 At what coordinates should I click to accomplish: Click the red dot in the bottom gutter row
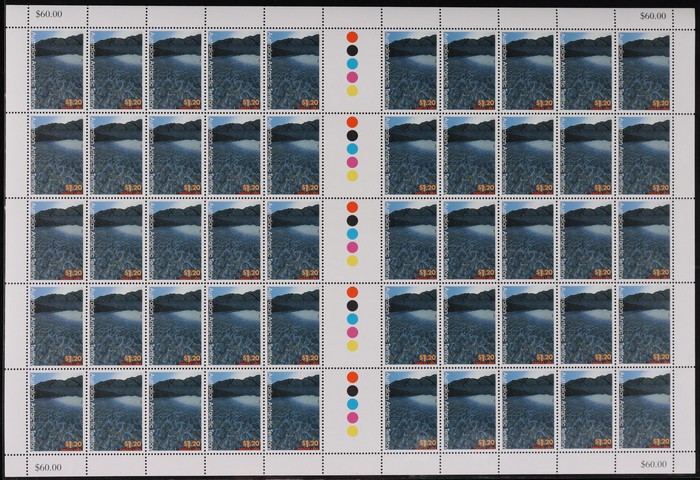click(351, 379)
